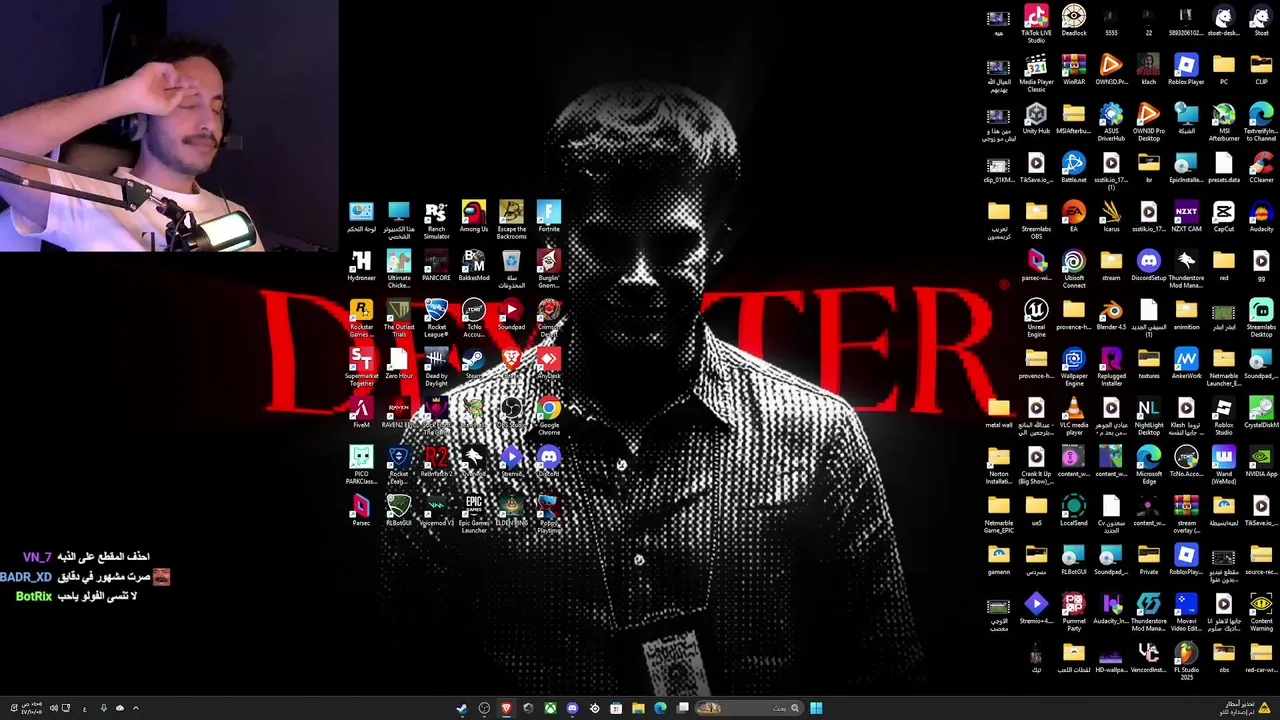
Task: Open Movavi Video Editor shortcut
Action: tap(1186, 612)
